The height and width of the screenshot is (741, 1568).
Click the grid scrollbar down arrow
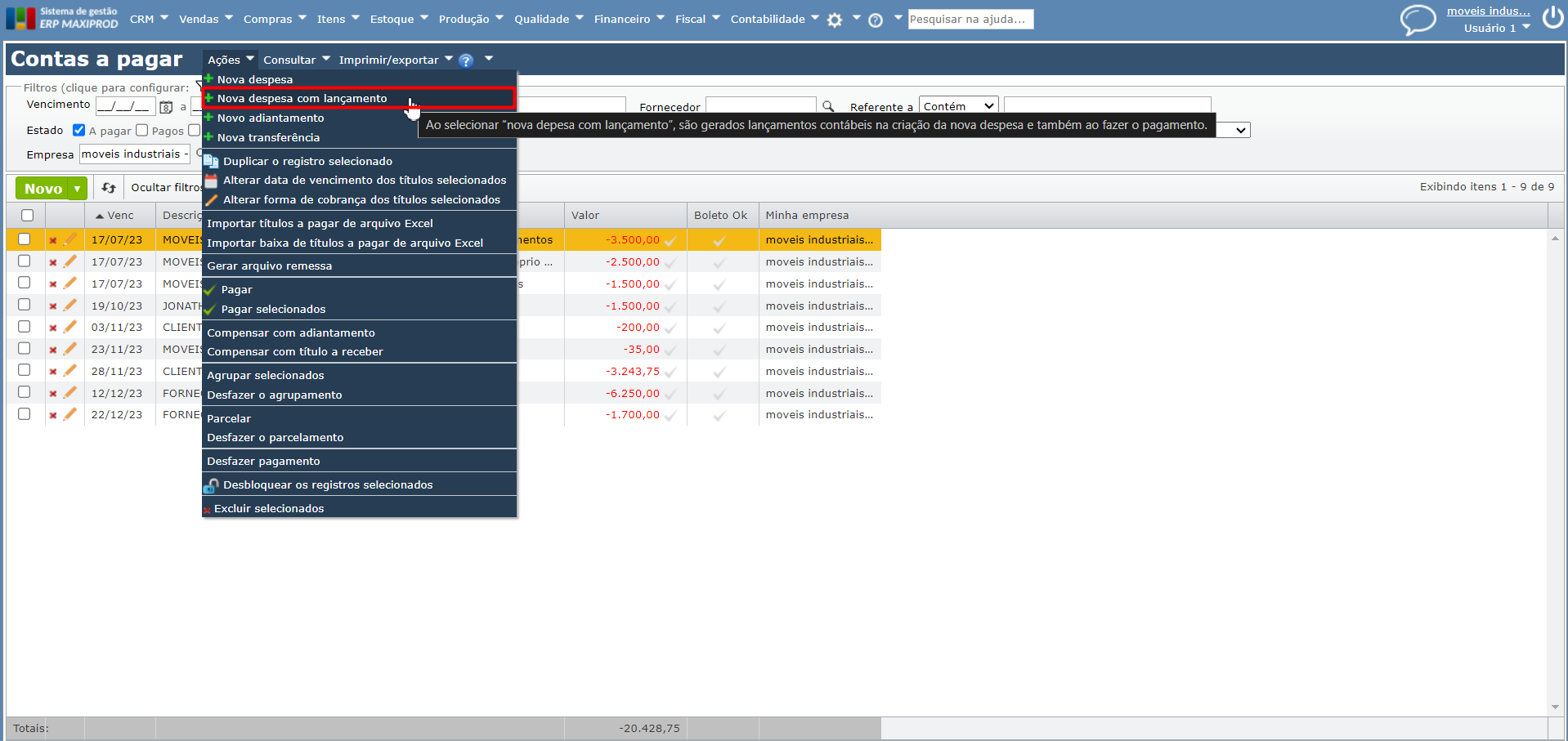tap(1554, 708)
